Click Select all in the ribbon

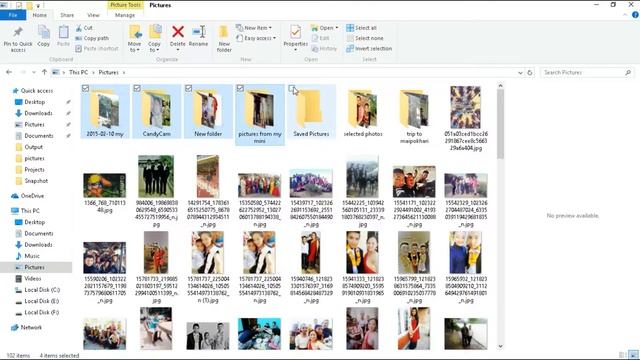click(x=362, y=28)
